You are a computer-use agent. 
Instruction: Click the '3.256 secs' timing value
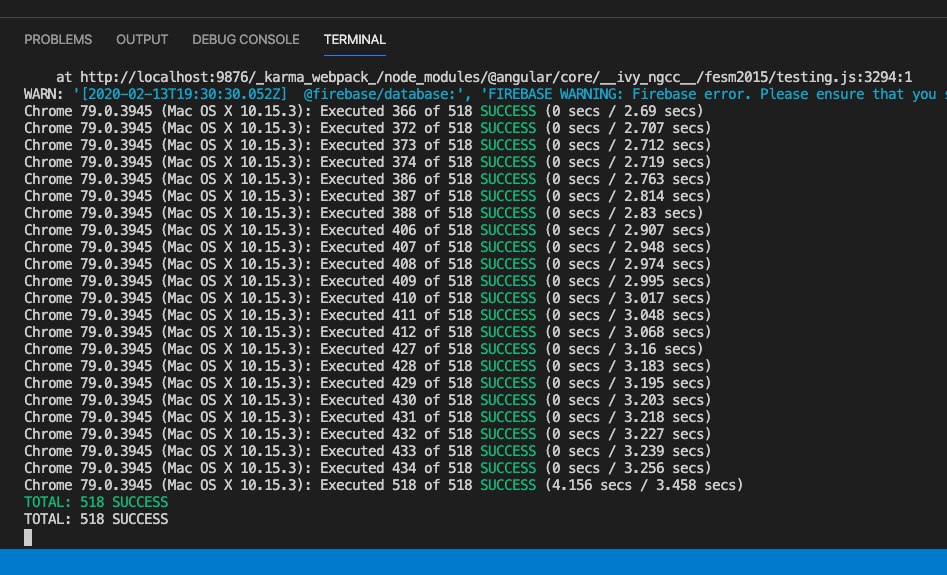tap(664, 468)
